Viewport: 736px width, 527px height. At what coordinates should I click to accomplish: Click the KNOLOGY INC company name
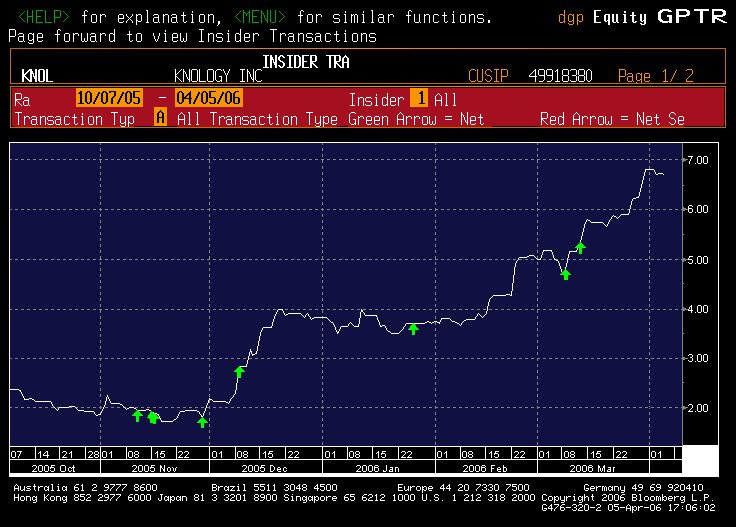(x=218, y=76)
